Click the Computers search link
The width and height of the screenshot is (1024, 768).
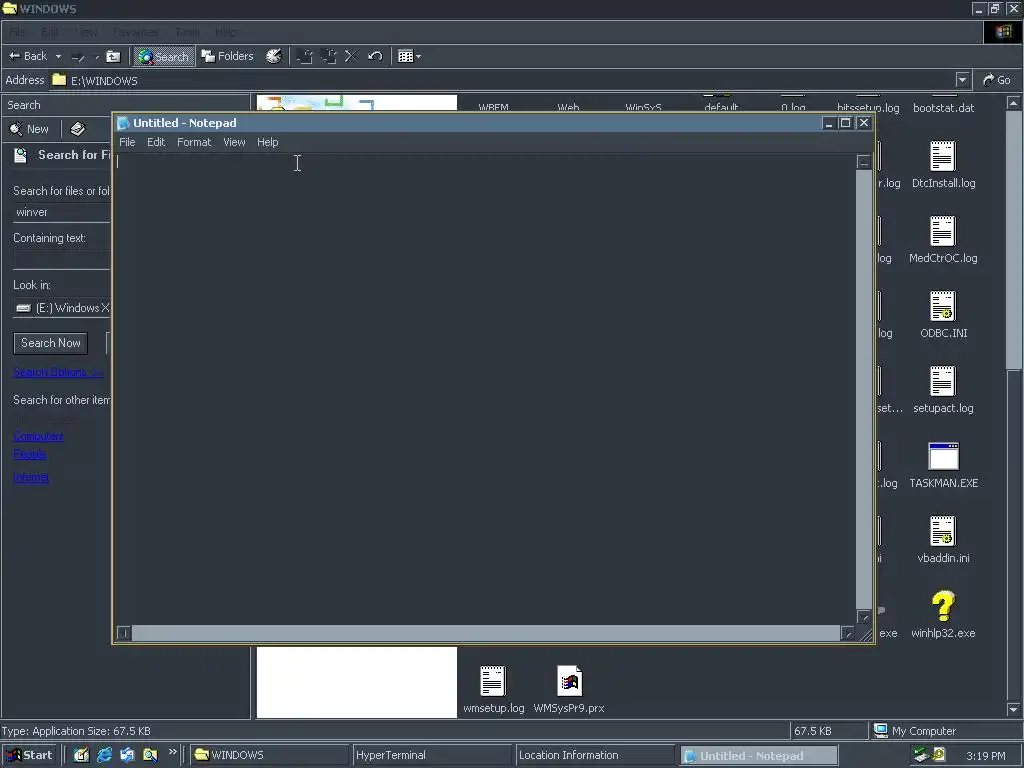pos(39,436)
